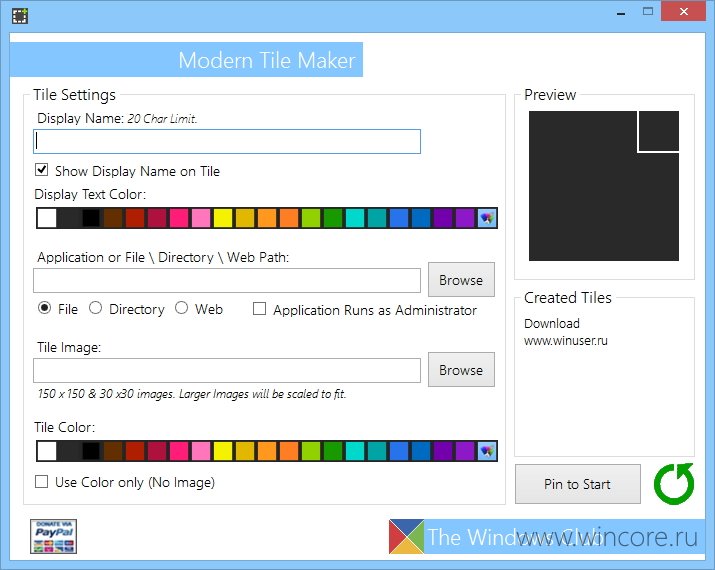
Task: Select the Directory radio option
Action: (95, 308)
